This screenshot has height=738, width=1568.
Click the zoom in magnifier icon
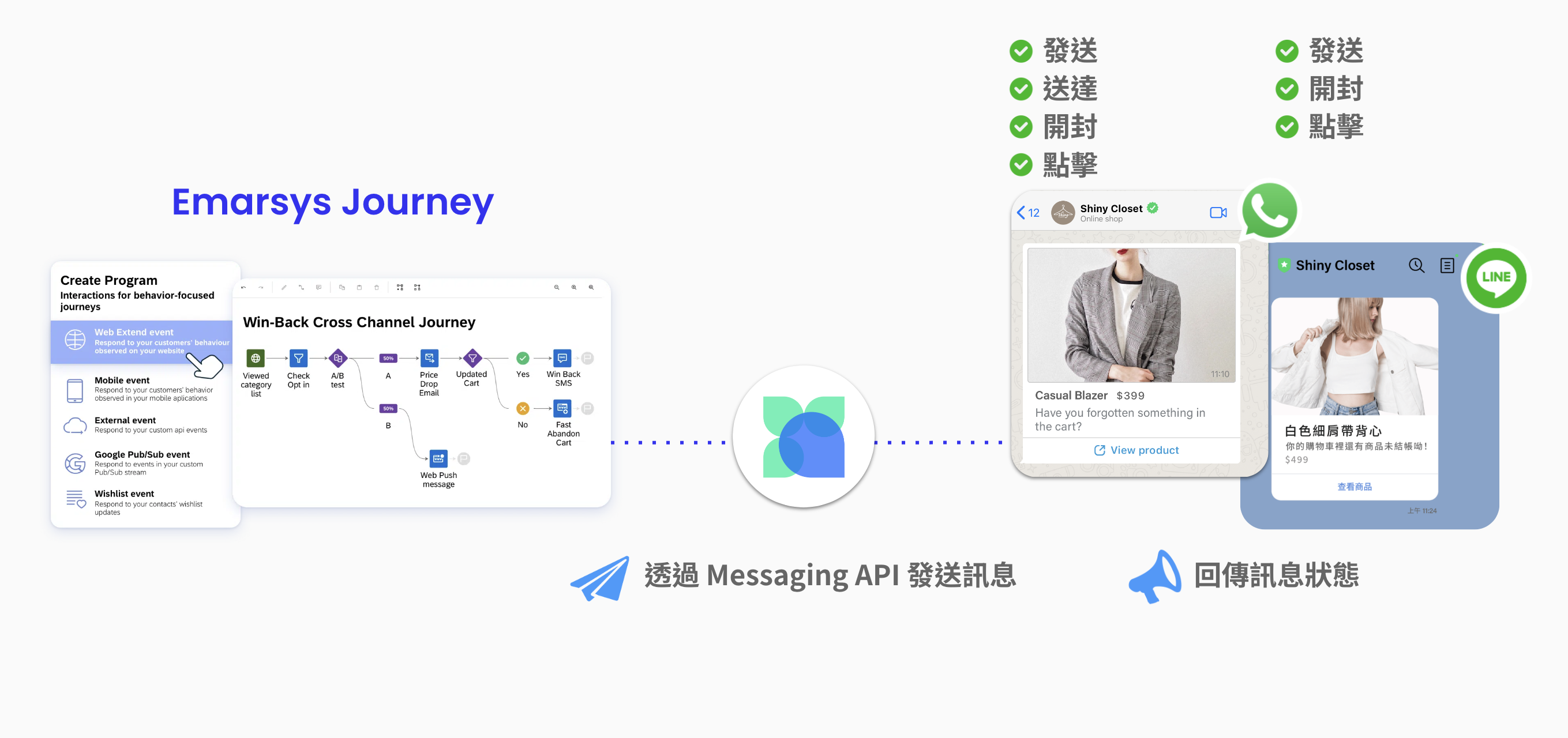coord(573,287)
